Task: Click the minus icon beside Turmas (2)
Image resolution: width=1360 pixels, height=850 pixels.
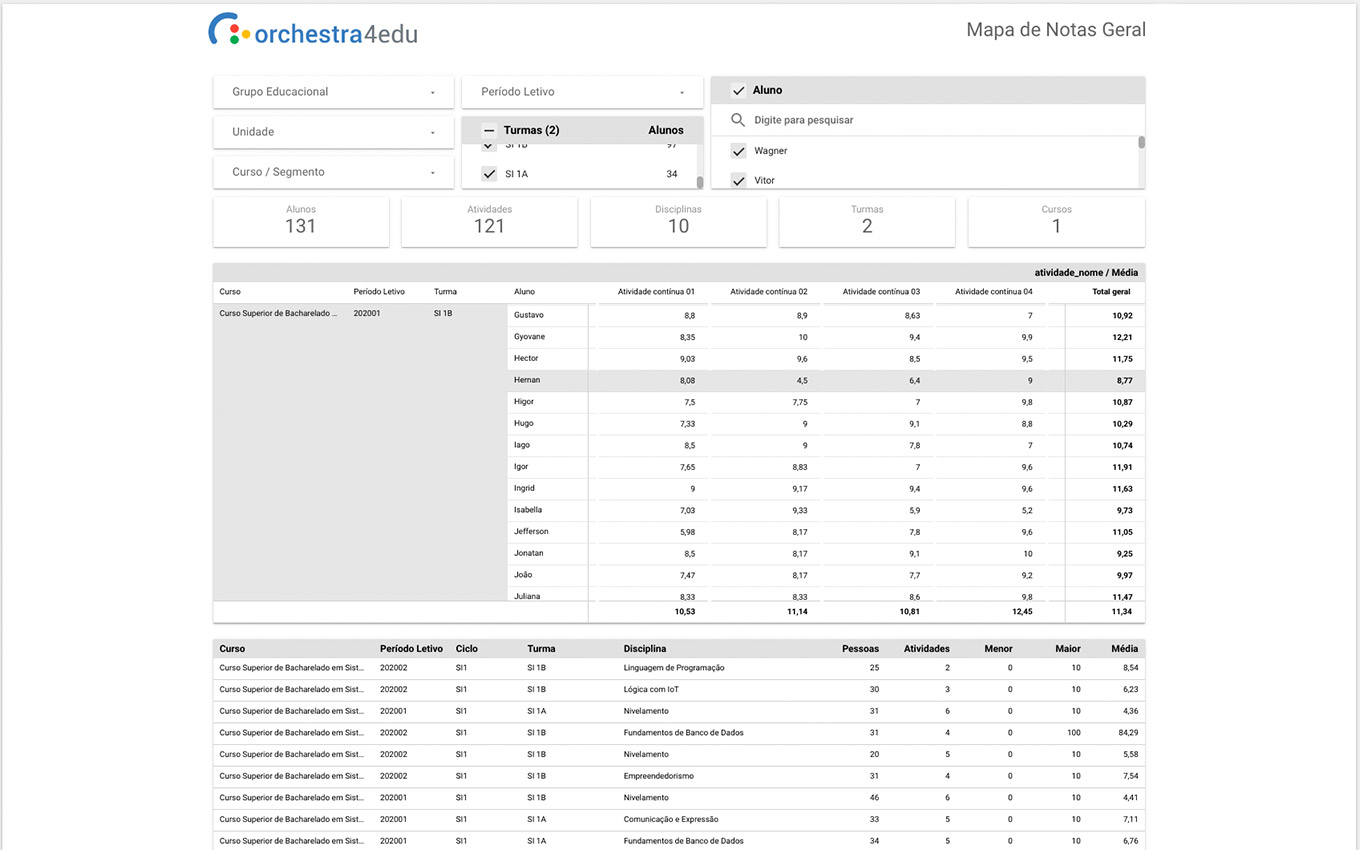Action: (489, 130)
